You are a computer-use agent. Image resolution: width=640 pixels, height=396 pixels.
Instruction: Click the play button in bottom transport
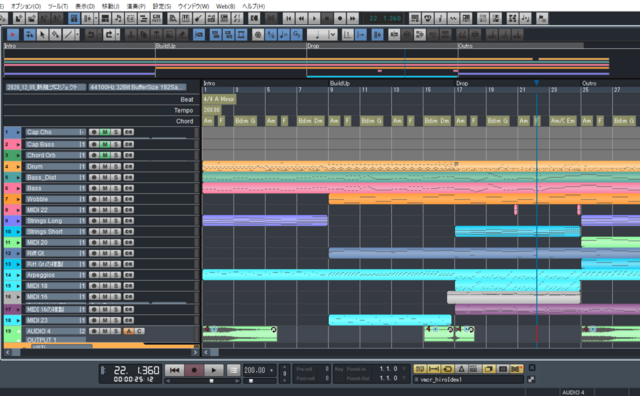click(213, 370)
